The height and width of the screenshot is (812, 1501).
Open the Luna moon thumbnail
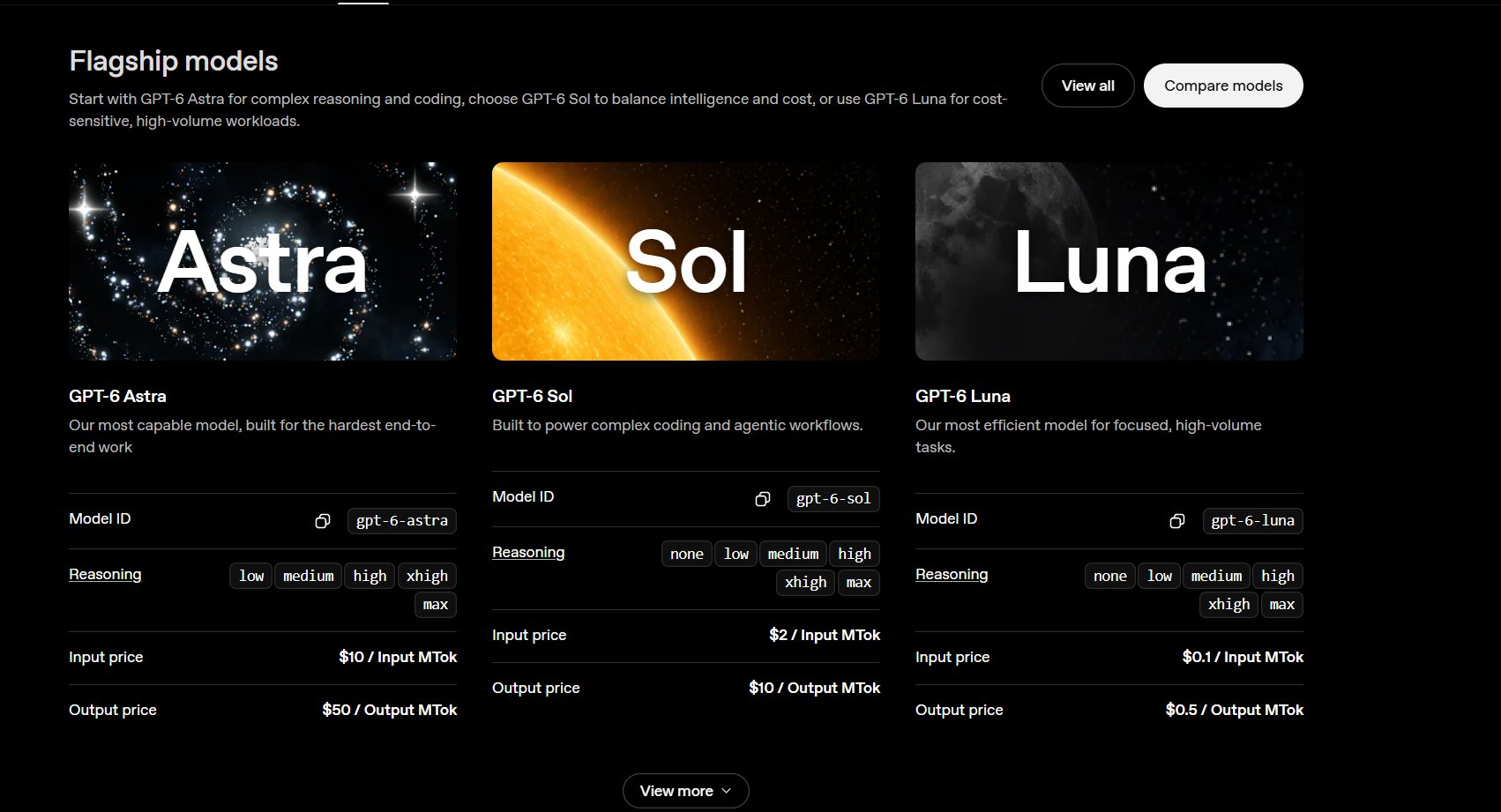click(x=1109, y=261)
